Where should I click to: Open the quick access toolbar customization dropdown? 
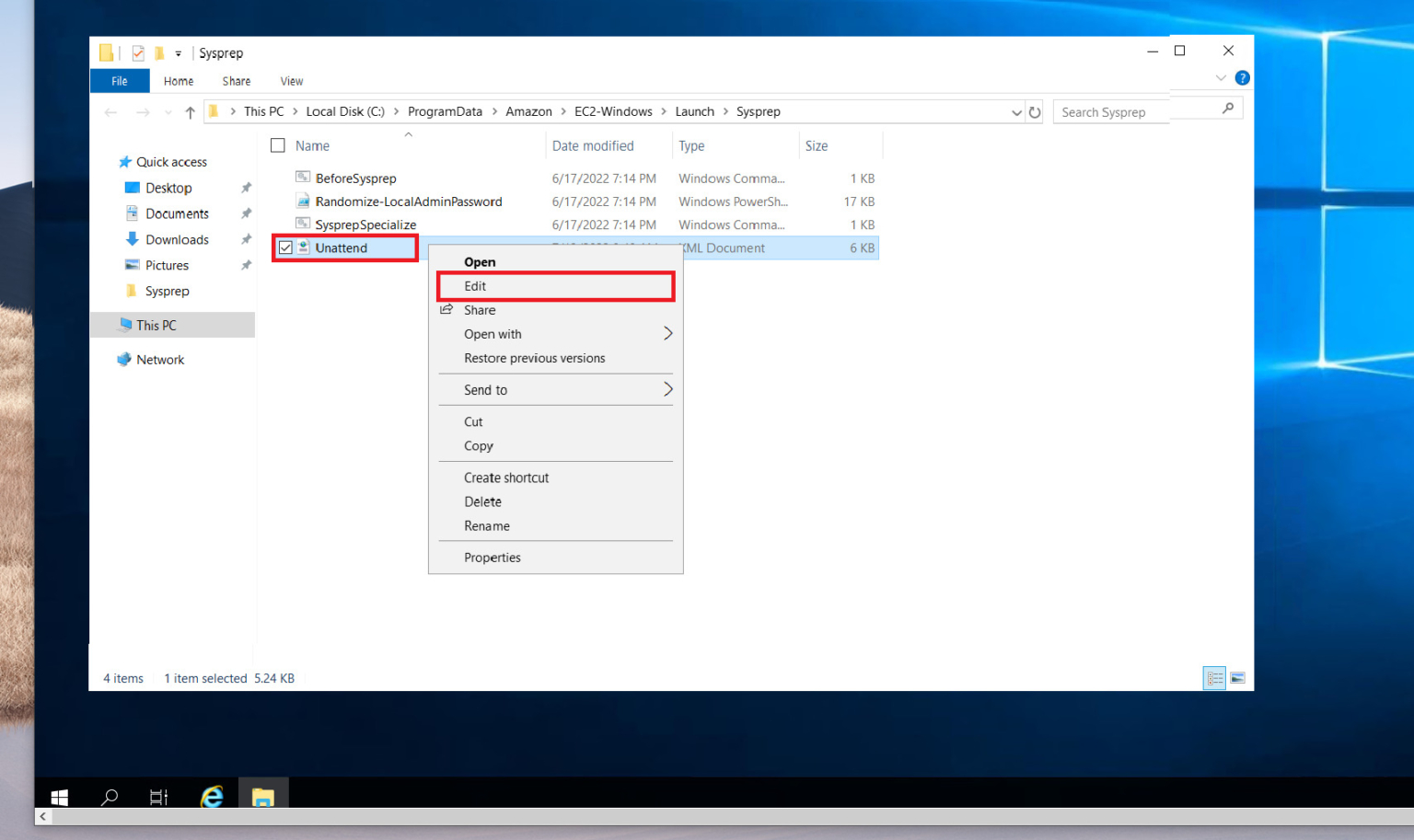(x=178, y=52)
